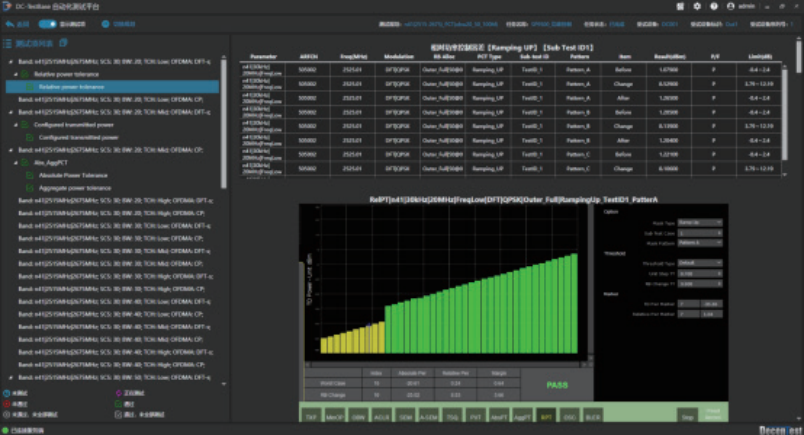Click the Aggregate power tolerance test icon
Image resolution: width=804 pixels, height=435 pixels.
click(31, 188)
